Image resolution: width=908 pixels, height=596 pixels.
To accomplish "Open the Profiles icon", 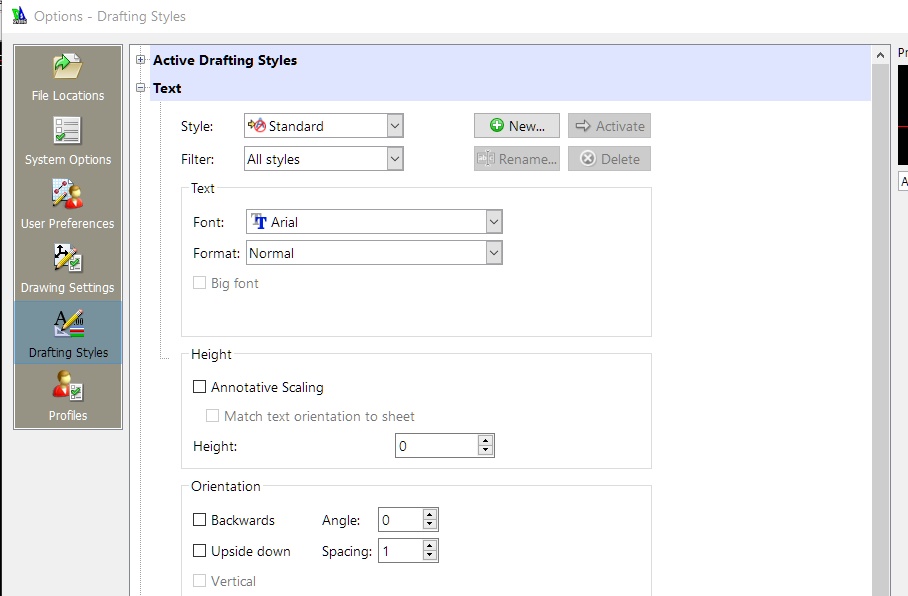I will pos(68,386).
